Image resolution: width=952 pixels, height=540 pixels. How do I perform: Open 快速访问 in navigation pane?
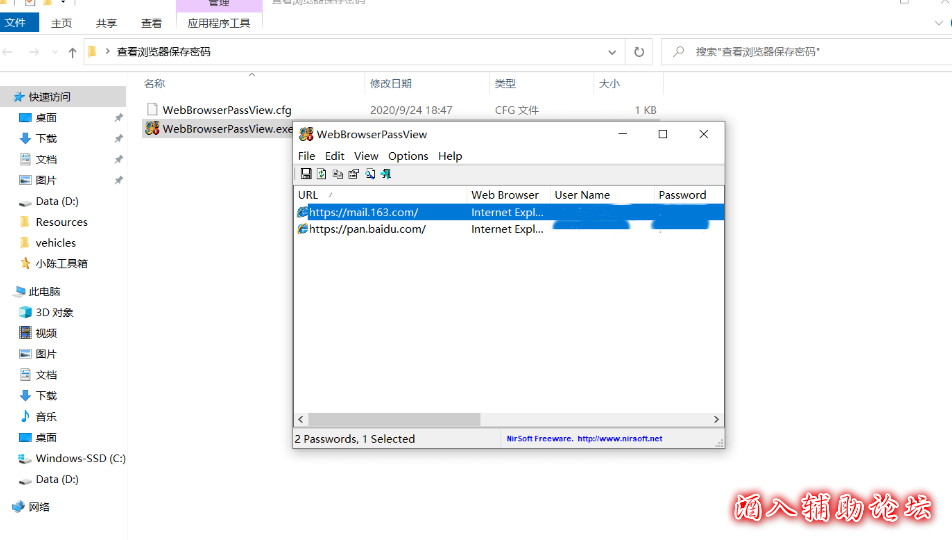tap(49, 97)
